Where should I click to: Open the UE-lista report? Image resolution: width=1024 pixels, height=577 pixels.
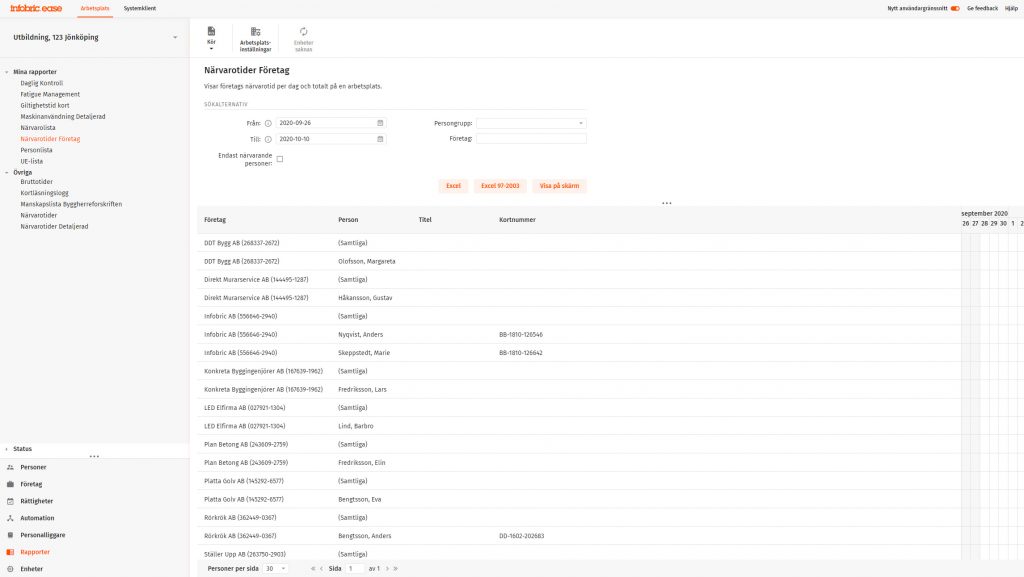pos(31,161)
